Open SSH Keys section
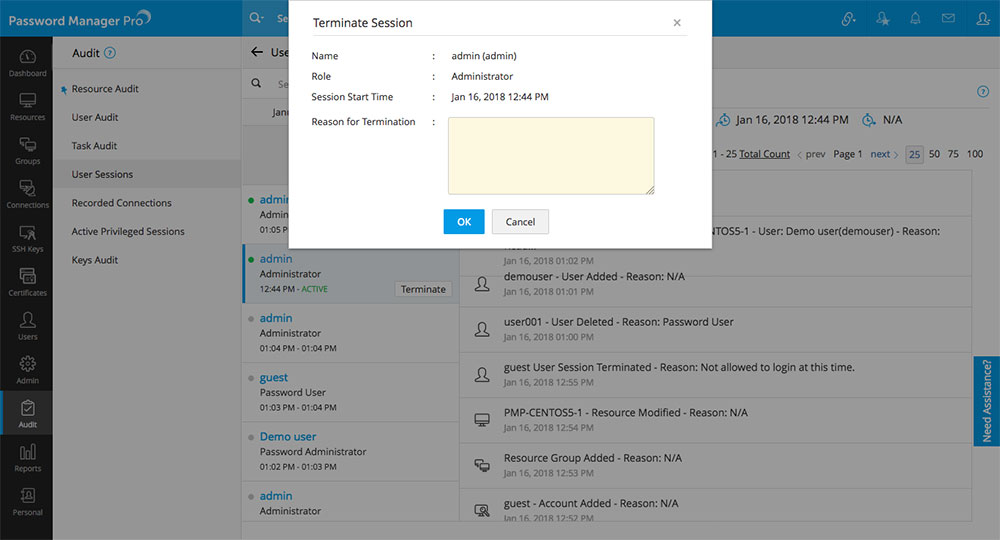Screen dimensions: 1000x540 [x=27, y=238]
